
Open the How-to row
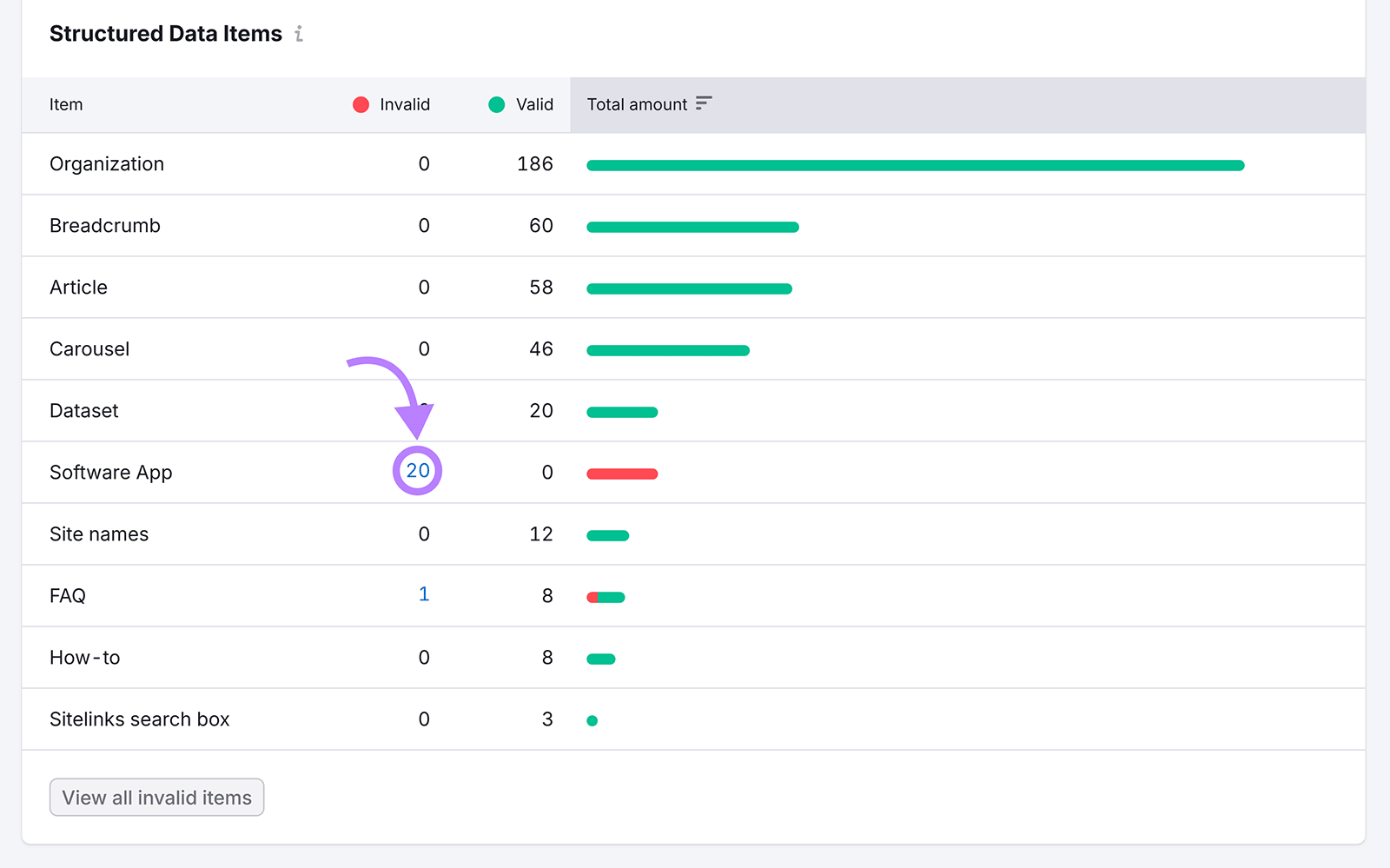[x=84, y=658]
